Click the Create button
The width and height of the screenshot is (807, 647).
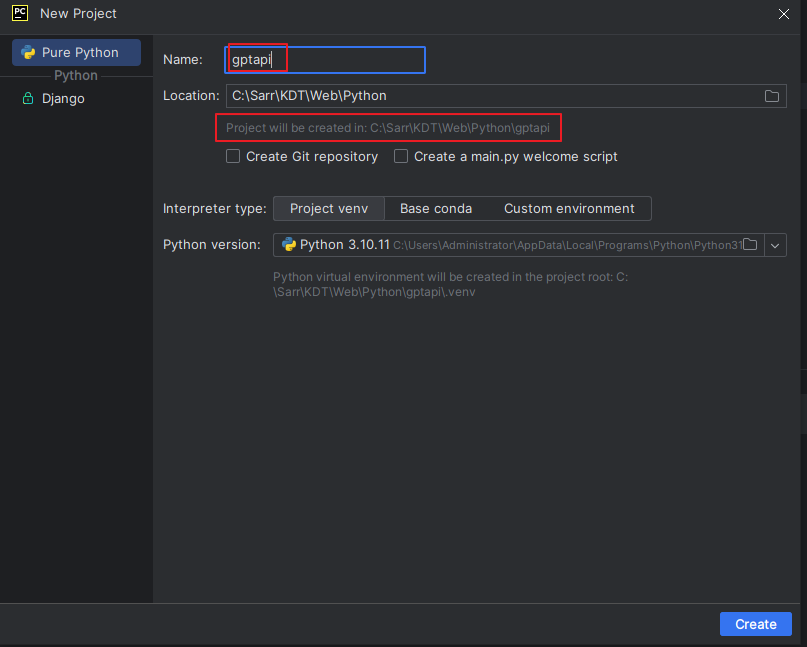(756, 624)
